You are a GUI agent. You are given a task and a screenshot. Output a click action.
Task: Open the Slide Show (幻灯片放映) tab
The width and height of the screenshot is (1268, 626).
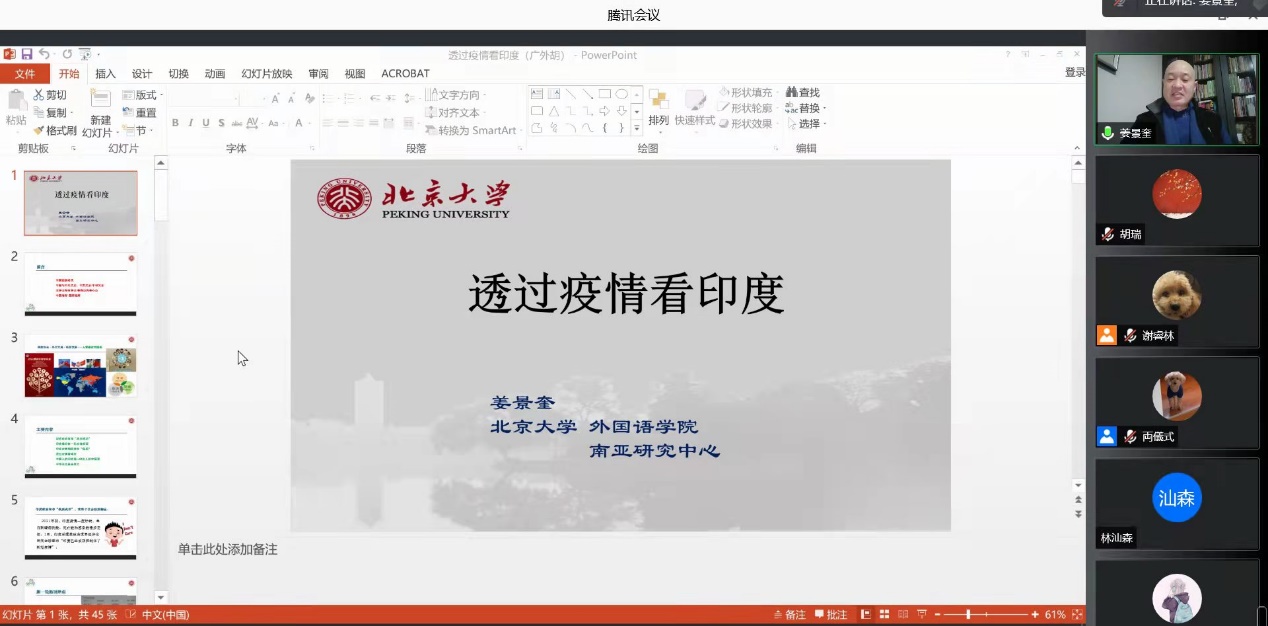tap(266, 73)
